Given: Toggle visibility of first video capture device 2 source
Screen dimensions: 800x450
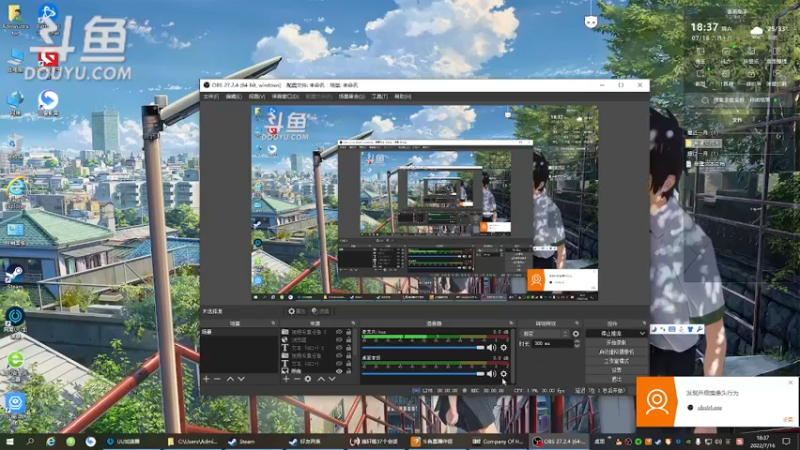Looking at the screenshot, I should [x=339, y=332].
